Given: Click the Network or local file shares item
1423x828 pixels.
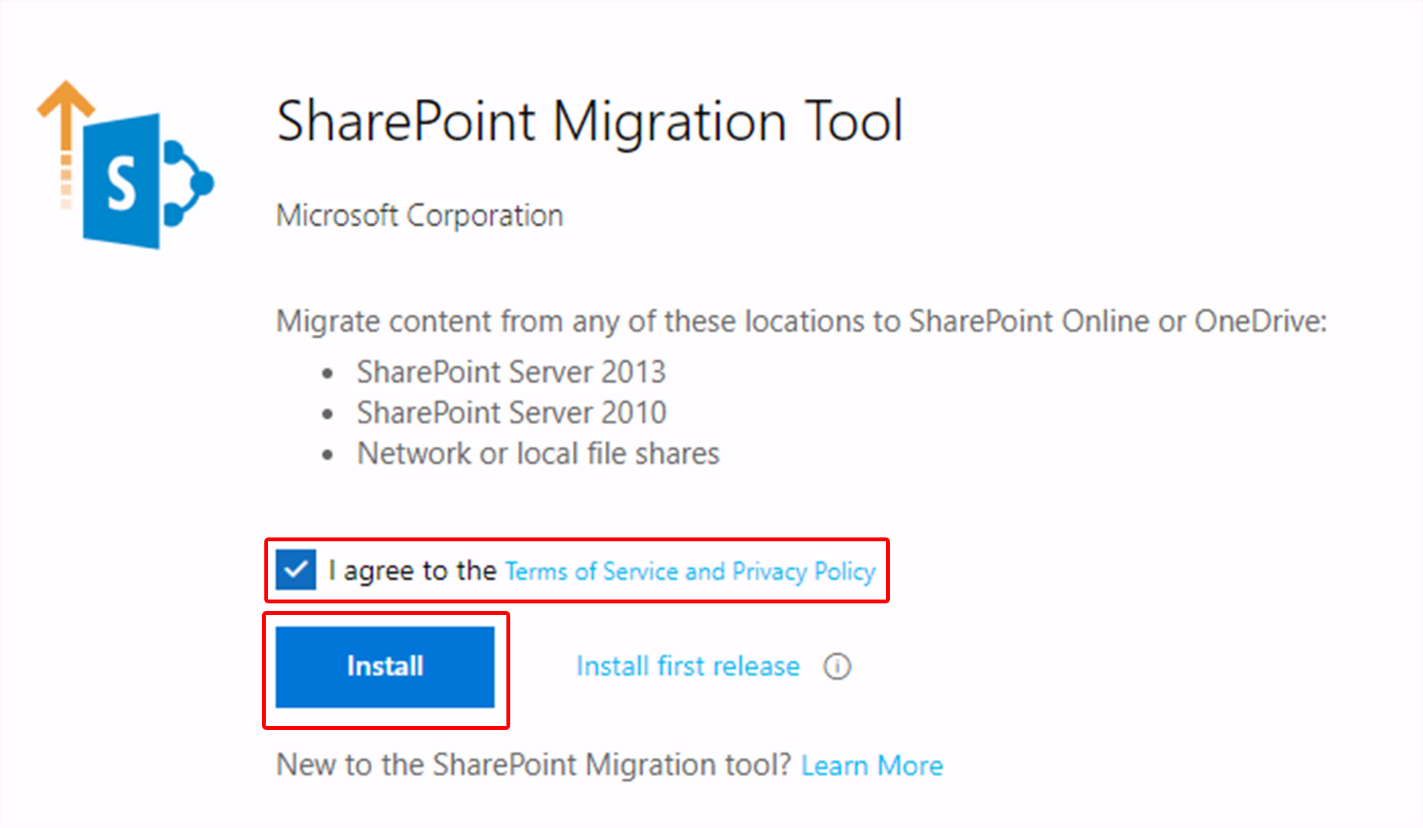Looking at the screenshot, I should (x=538, y=454).
